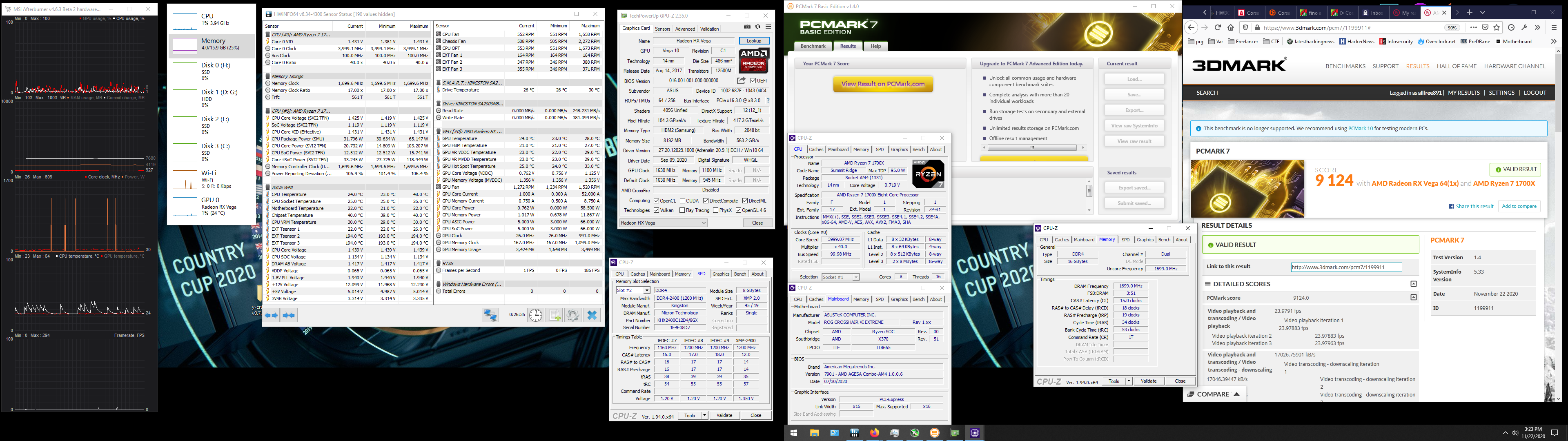Screen dimensions: 1568x441
Task: Open the PCMark 7 Help tab
Action: (x=875, y=46)
